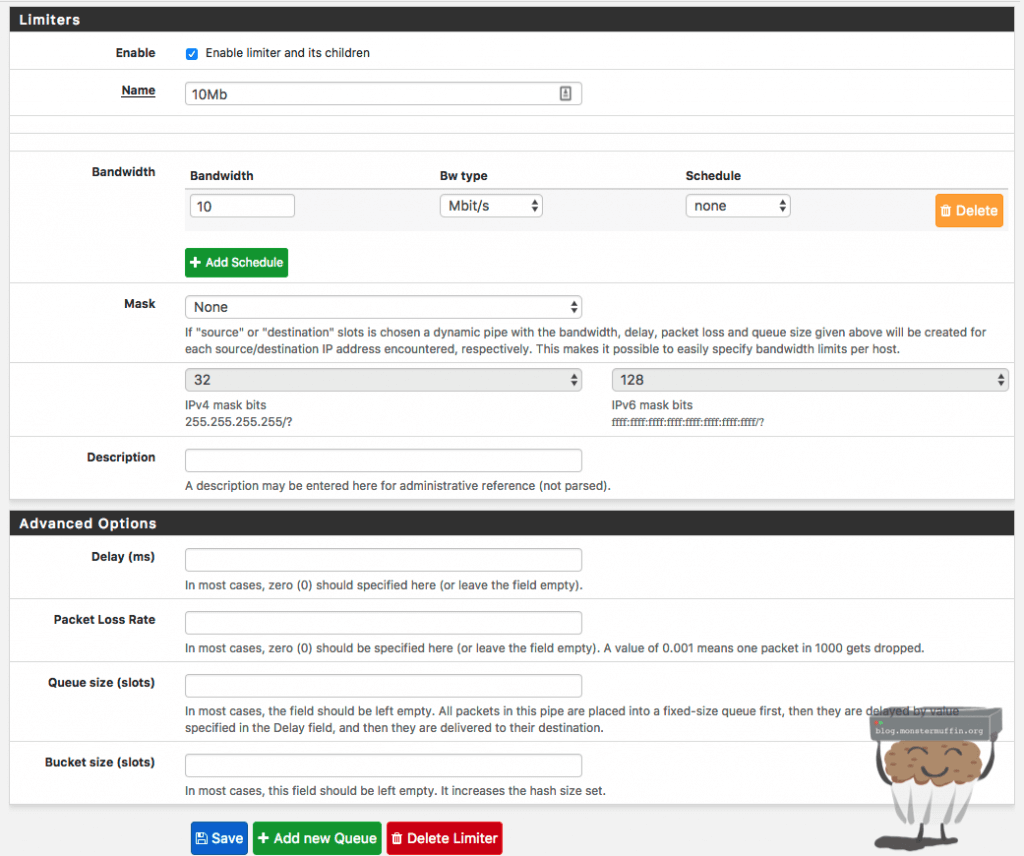
Task: Click the green Add Schedule button
Action: click(x=236, y=262)
